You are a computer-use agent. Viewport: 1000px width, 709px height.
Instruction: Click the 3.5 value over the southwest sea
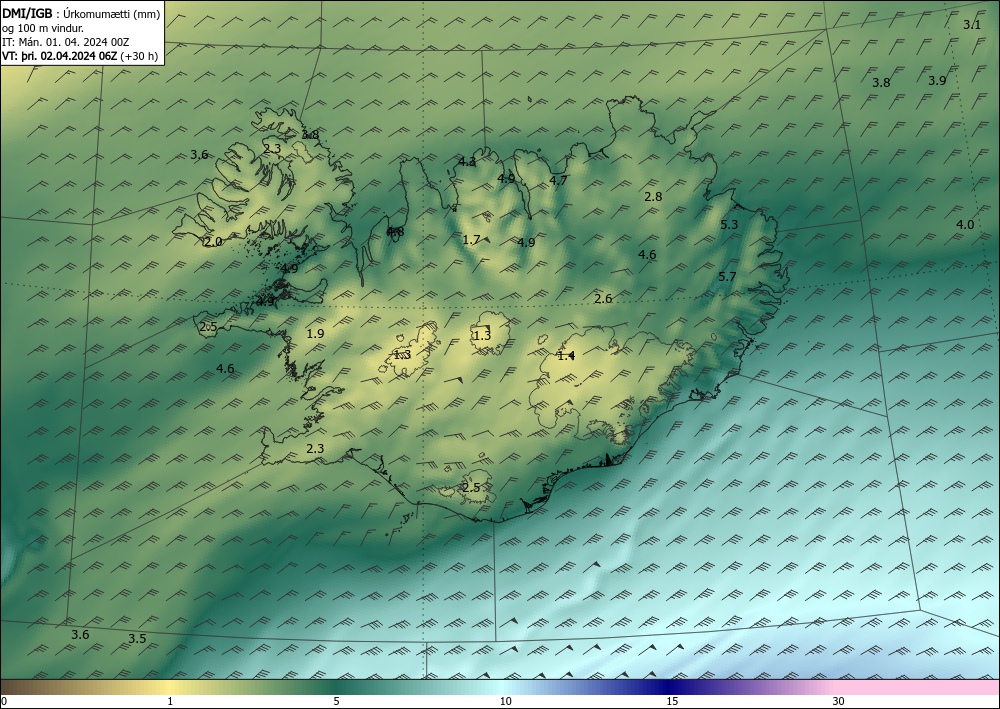click(137, 639)
